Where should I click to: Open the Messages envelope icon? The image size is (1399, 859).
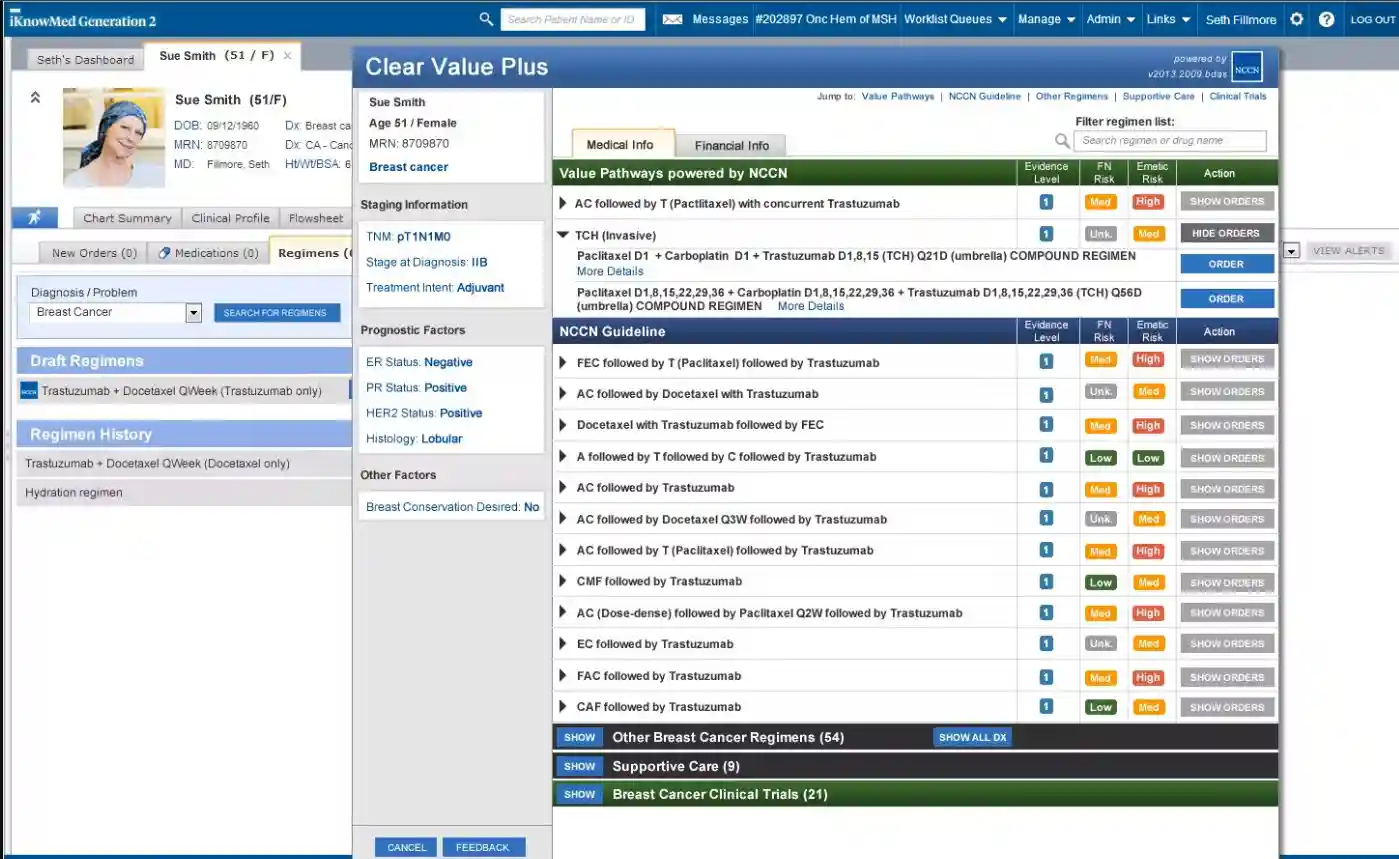(676, 18)
